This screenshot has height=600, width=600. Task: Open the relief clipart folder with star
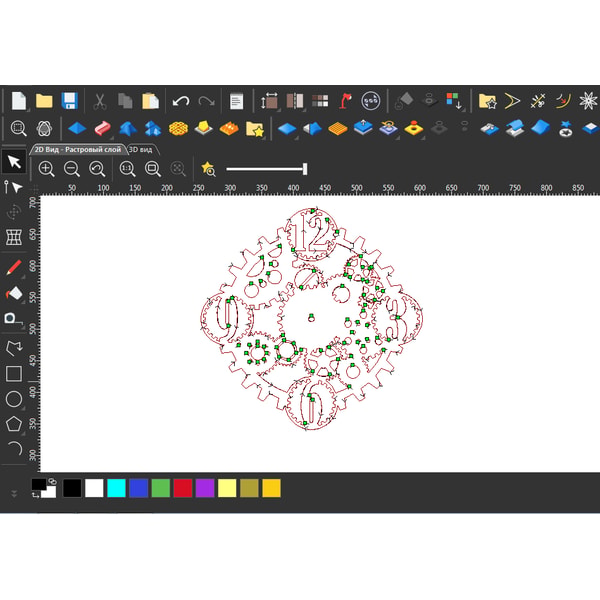[254, 129]
